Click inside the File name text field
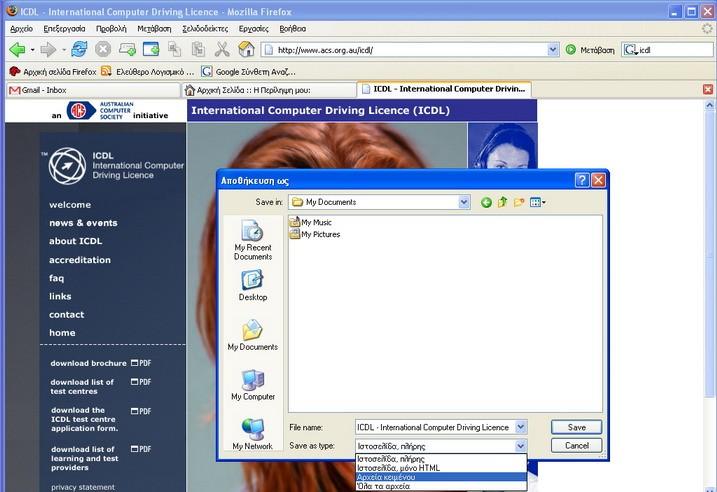The width and height of the screenshot is (717, 492). click(x=435, y=427)
